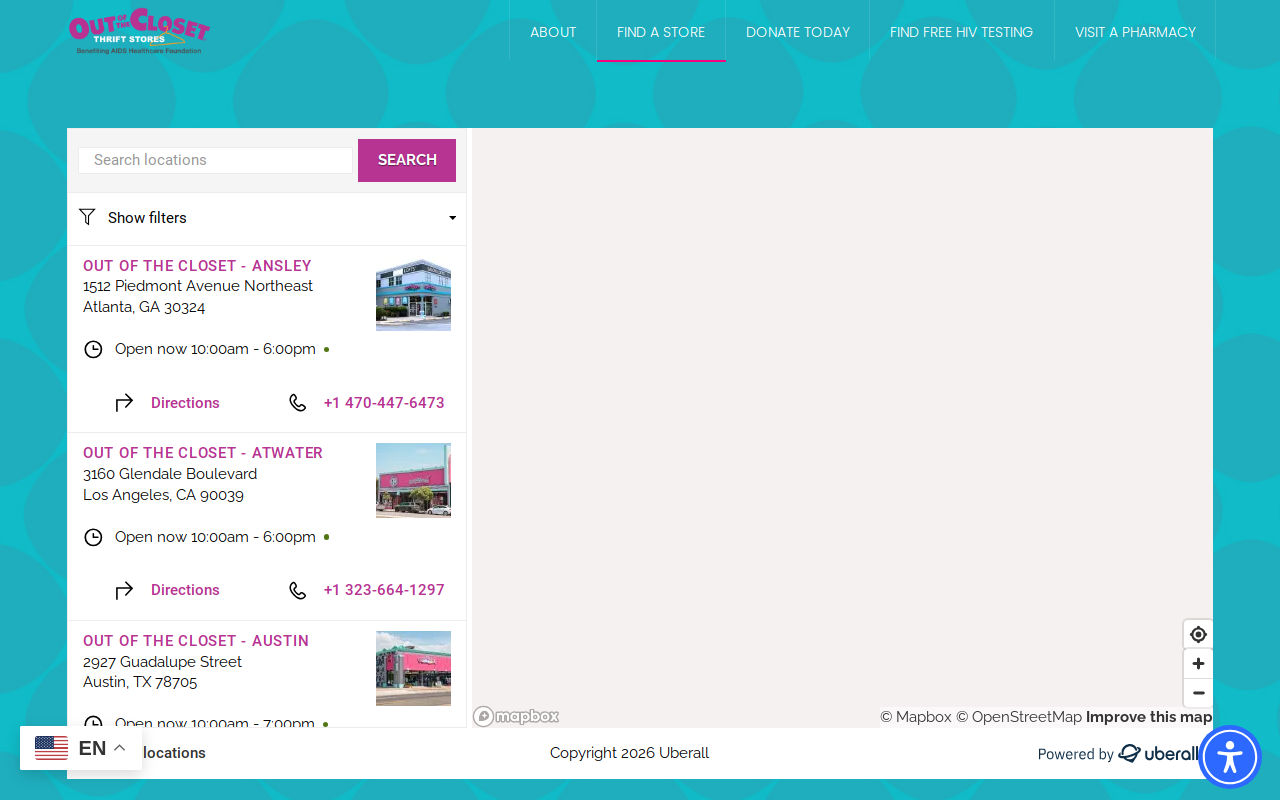Image resolution: width=1280 pixels, height=800 pixels.
Task: Click the 'Powered by' footer text
Action: coord(1075,754)
